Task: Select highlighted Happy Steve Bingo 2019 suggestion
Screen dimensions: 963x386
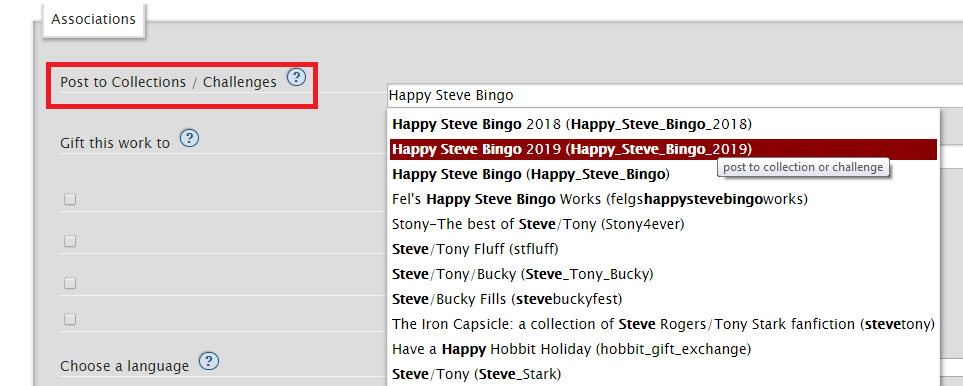Action: coord(663,149)
